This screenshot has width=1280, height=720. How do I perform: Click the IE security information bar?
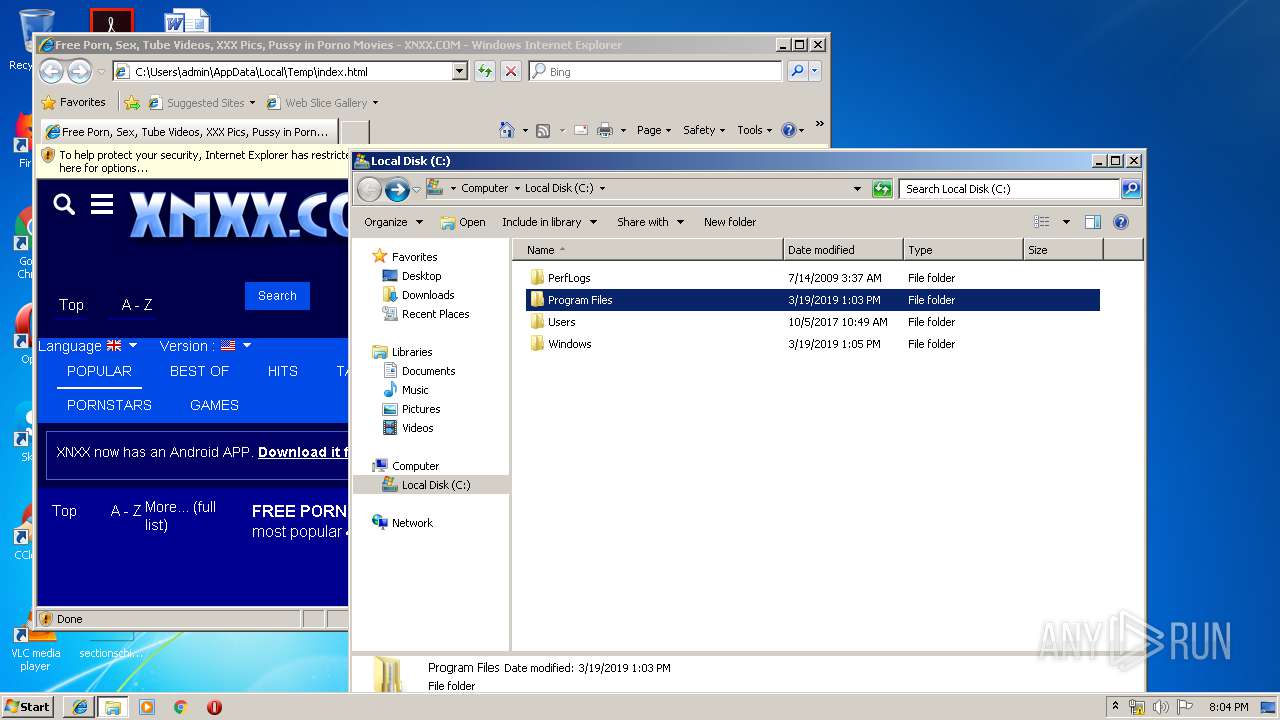click(x=193, y=161)
